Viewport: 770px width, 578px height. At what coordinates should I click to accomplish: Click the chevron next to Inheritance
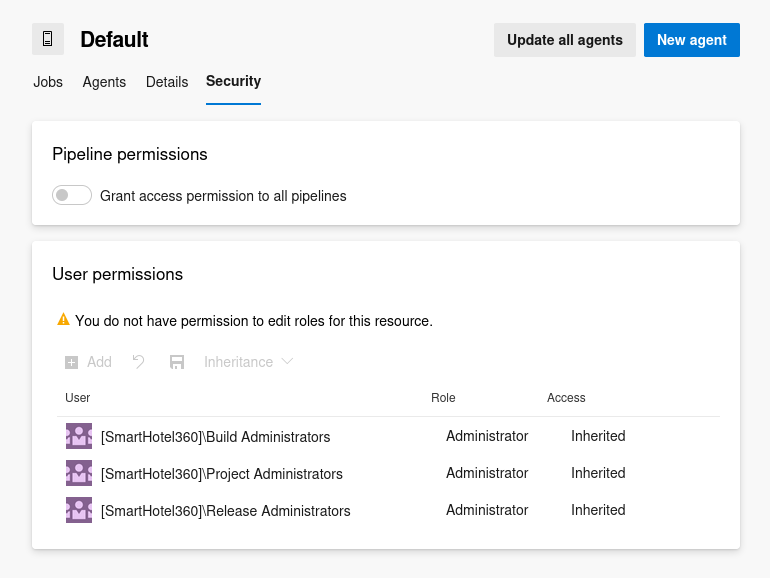(x=287, y=362)
